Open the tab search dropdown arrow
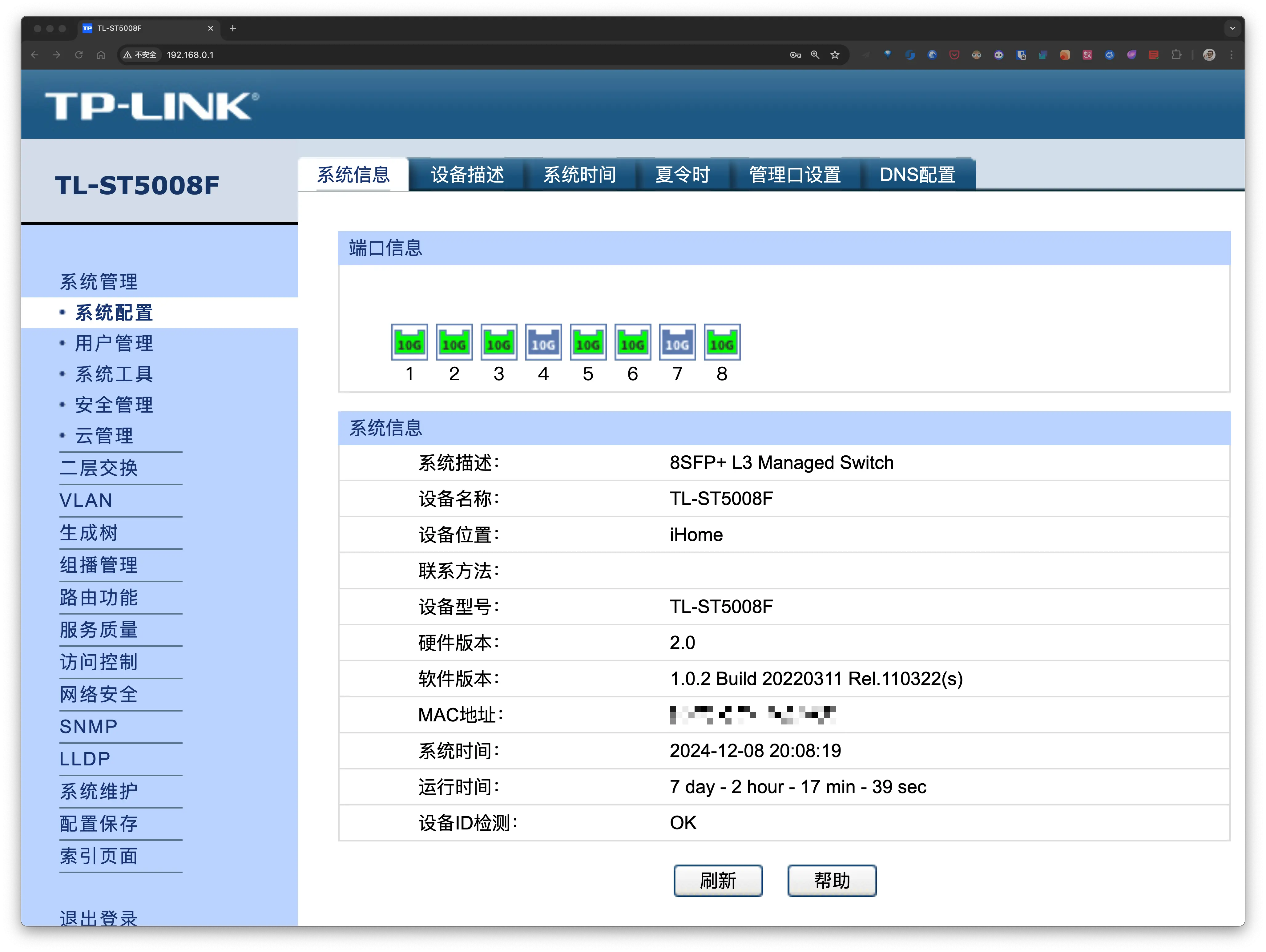This screenshot has width=1266, height=952. tap(1232, 28)
